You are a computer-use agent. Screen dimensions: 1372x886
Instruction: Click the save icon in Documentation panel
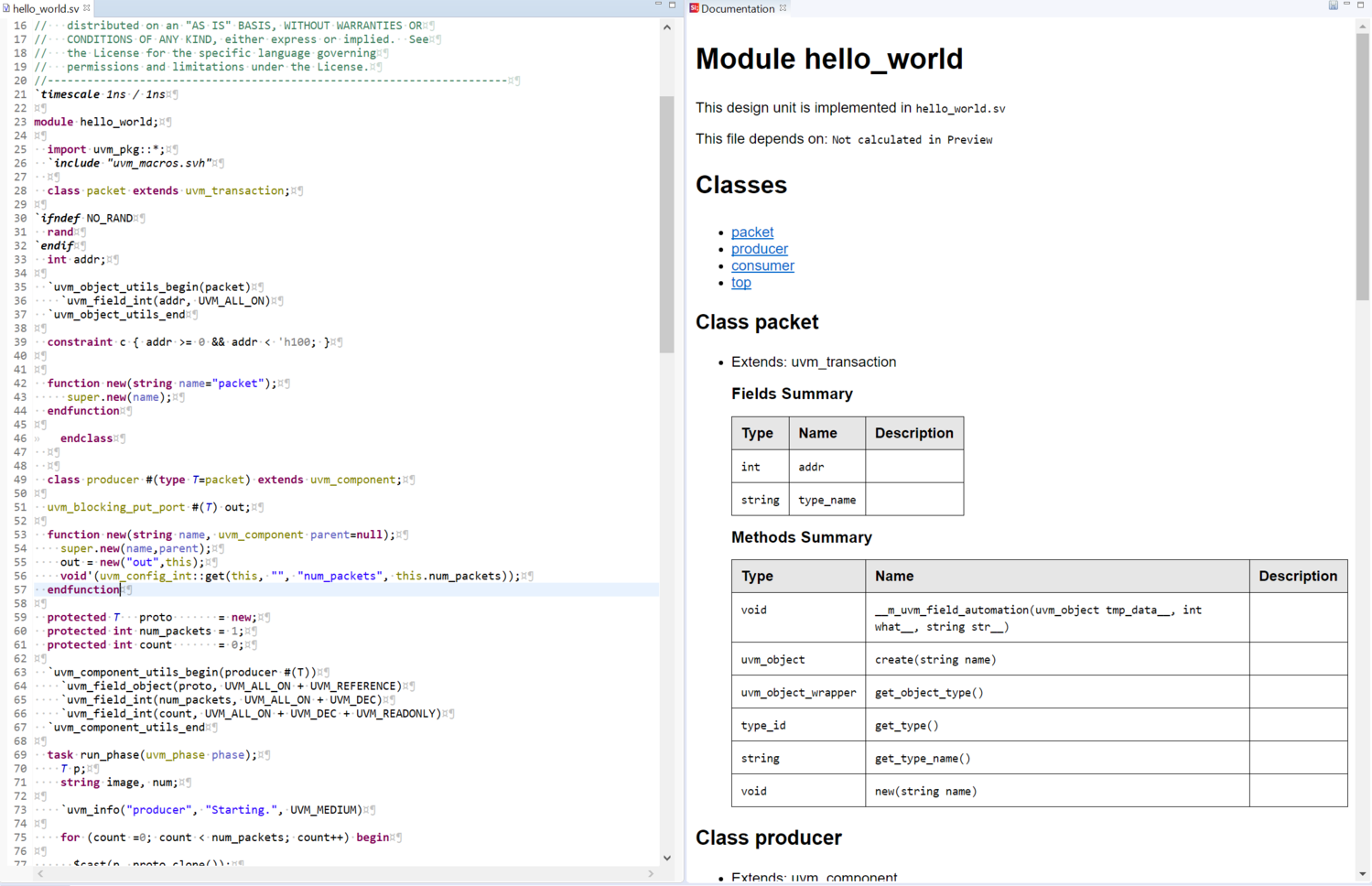tap(1333, 5)
